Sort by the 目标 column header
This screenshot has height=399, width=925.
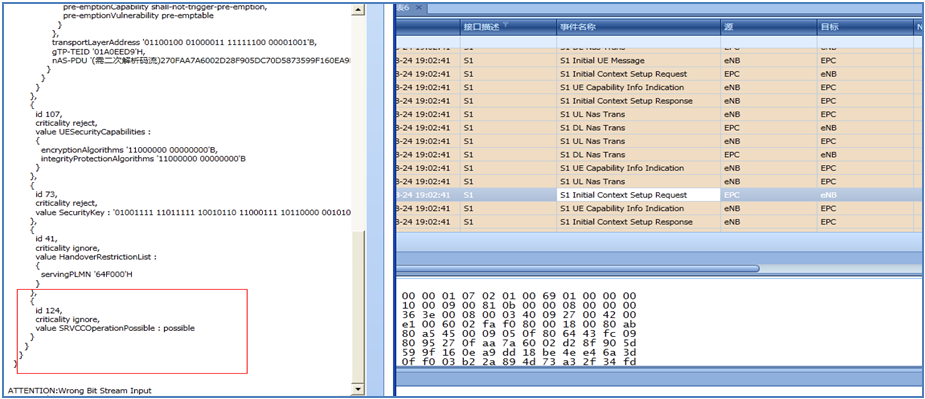coord(865,27)
